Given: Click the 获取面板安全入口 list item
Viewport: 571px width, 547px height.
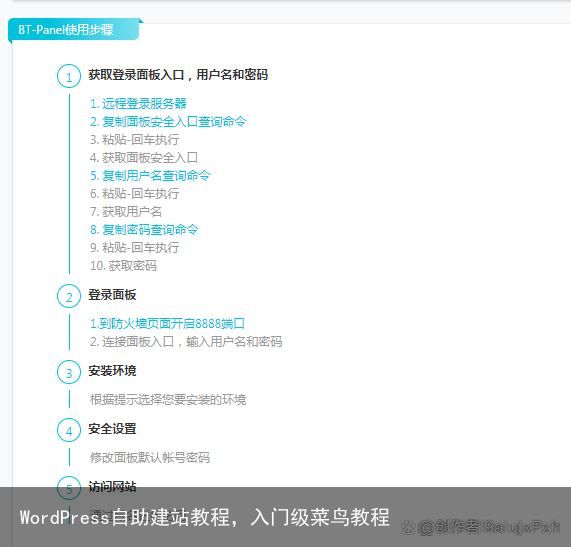Looking at the screenshot, I should (144, 158).
